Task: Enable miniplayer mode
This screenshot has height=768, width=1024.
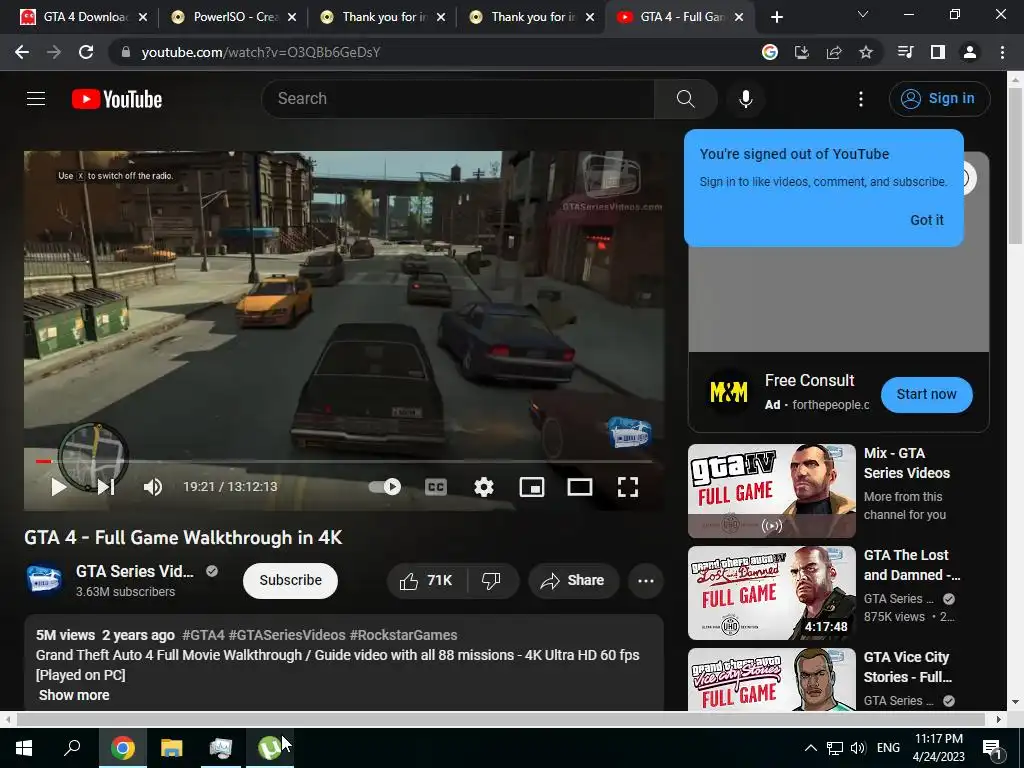Action: tap(532, 487)
